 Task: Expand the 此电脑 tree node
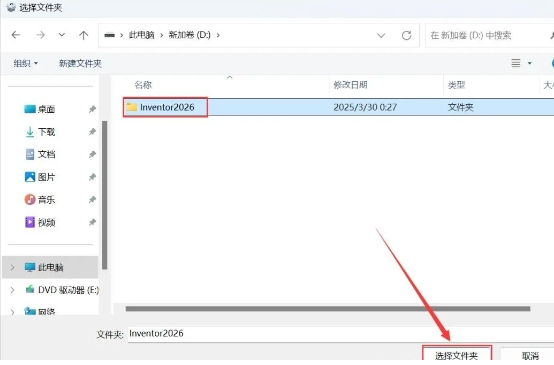tap(12, 267)
